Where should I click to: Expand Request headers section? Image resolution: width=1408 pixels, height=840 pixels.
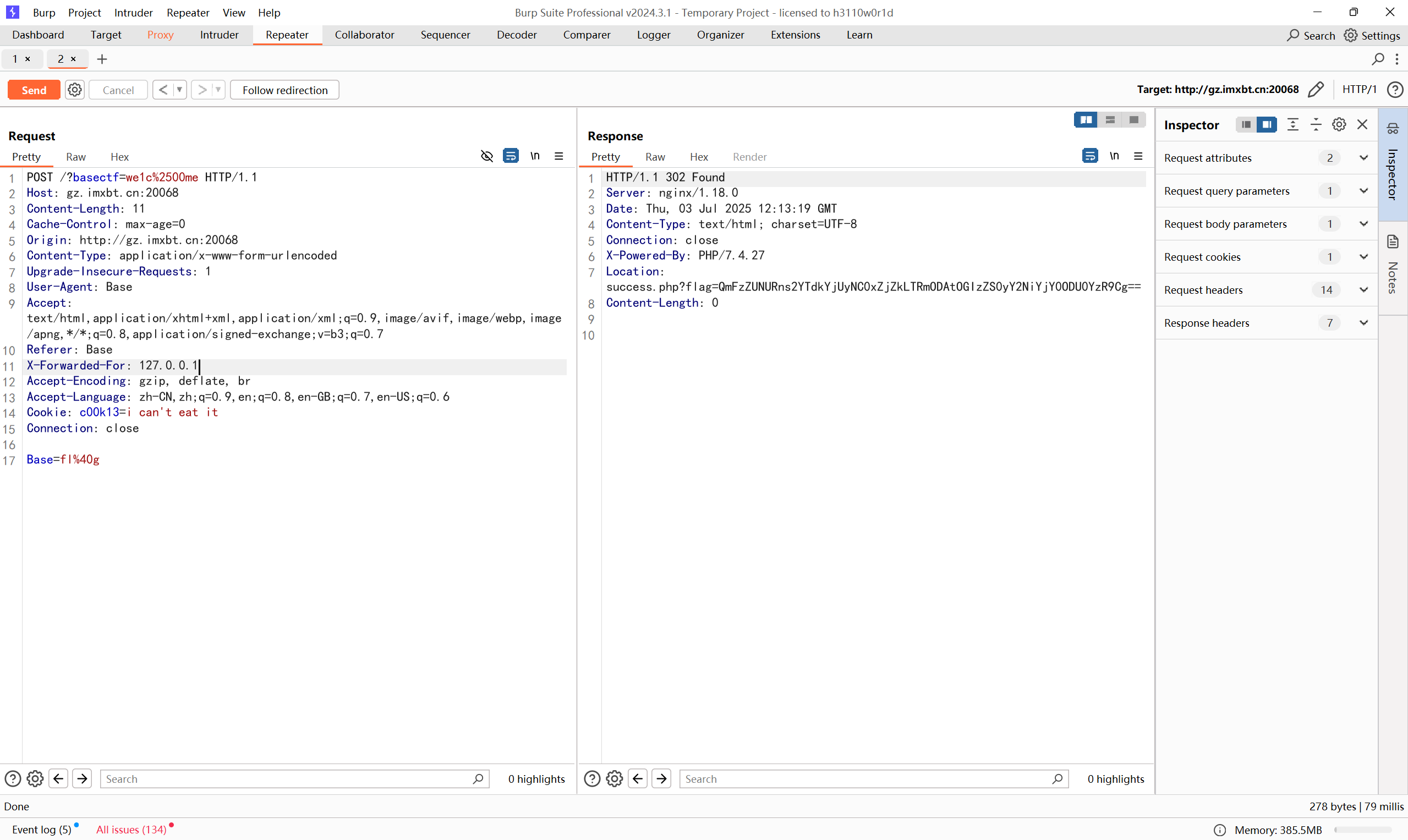[x=1267, y=290]
